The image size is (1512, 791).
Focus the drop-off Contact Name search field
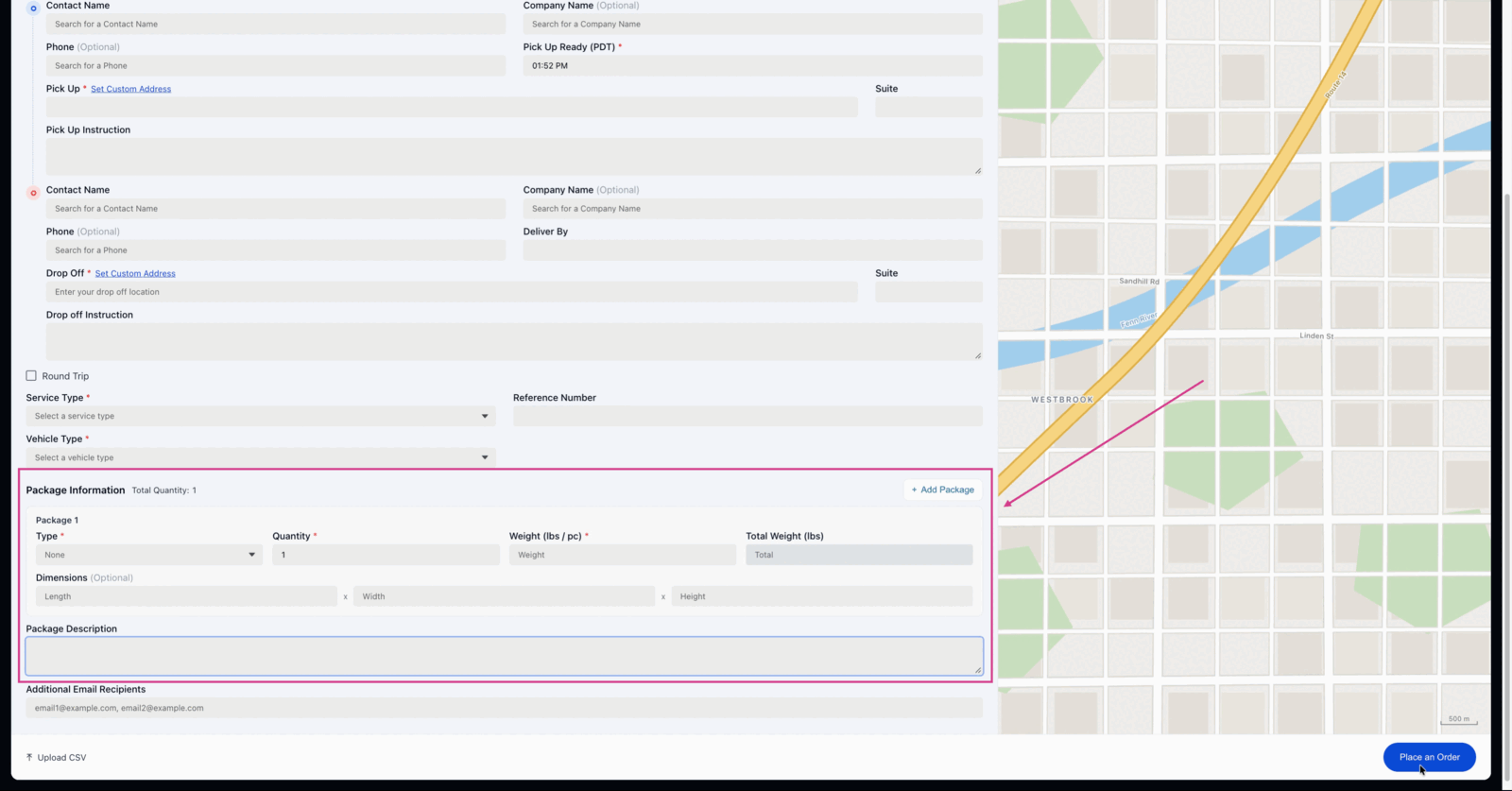tap(276, 209)
